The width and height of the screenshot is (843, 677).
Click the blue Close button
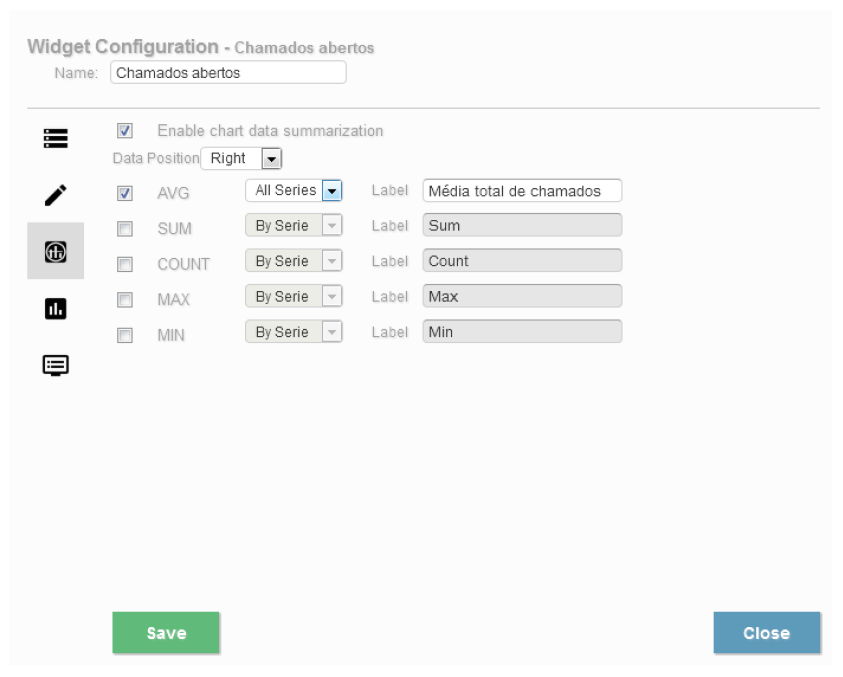(766, 633)
